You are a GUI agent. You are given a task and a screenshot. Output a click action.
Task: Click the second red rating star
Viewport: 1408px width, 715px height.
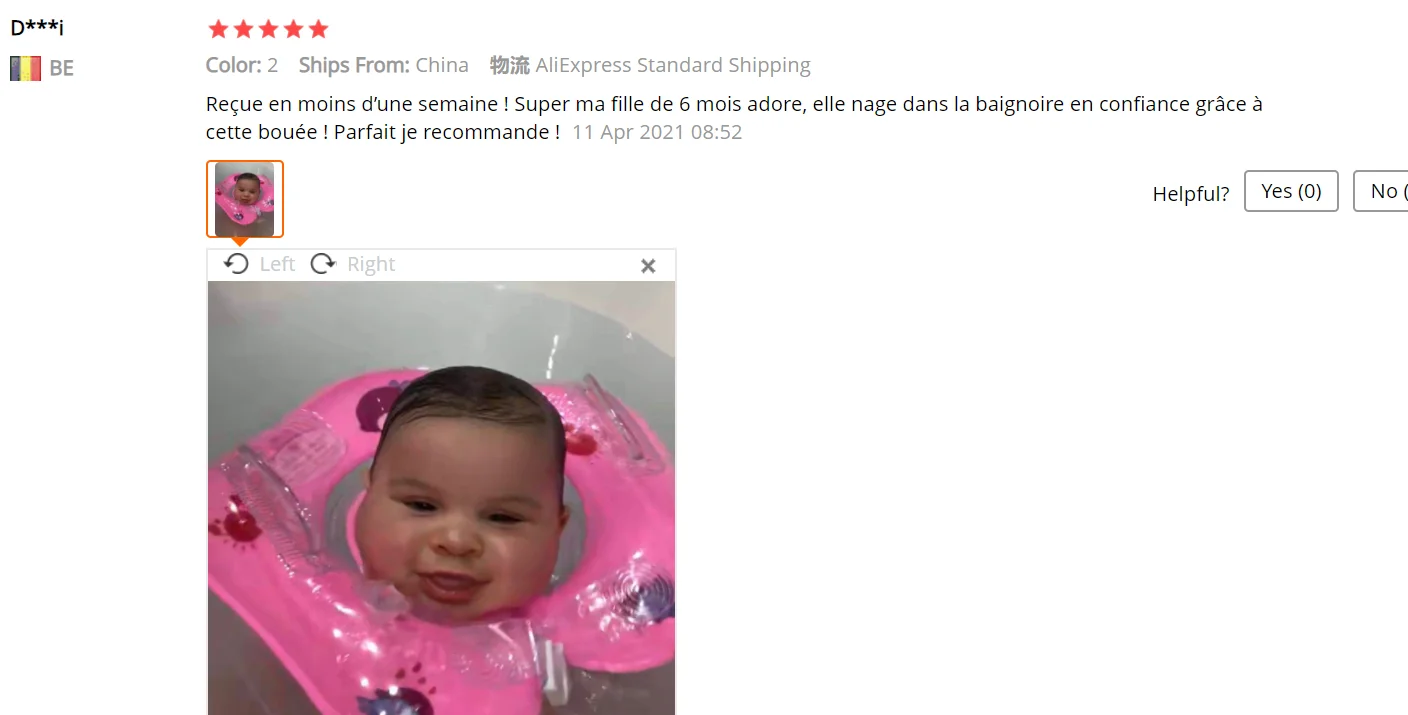(x=243, y=29)
